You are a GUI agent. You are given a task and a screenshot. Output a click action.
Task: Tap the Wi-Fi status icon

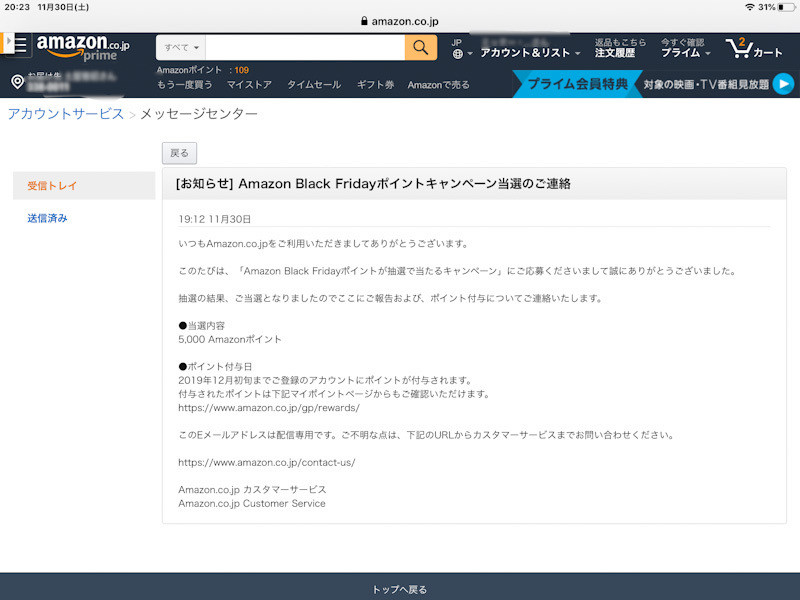coord(749,7)
